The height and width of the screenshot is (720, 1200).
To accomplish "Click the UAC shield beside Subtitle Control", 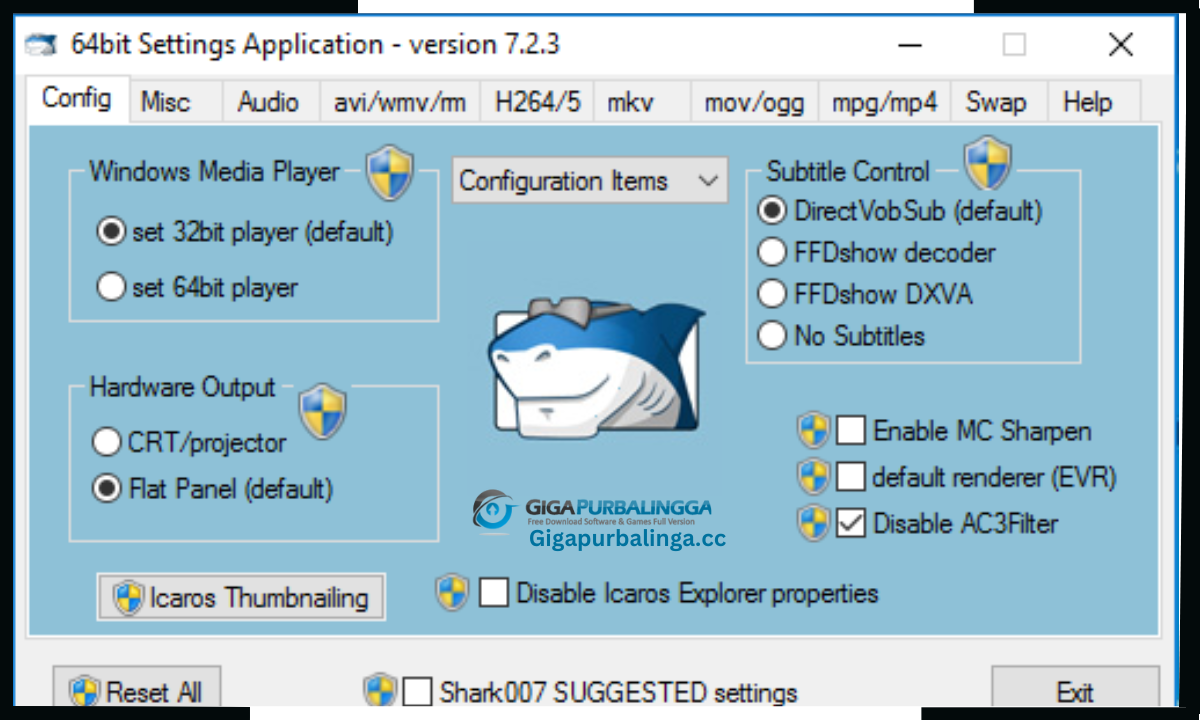I will click(x=987, y=164).
